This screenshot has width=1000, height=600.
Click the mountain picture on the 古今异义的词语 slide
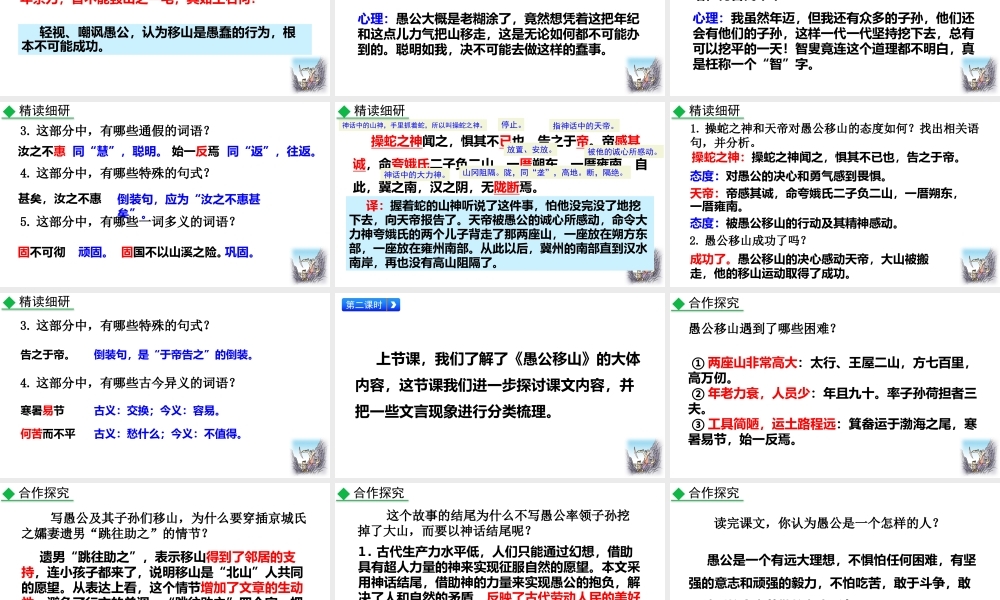(309, 457)
